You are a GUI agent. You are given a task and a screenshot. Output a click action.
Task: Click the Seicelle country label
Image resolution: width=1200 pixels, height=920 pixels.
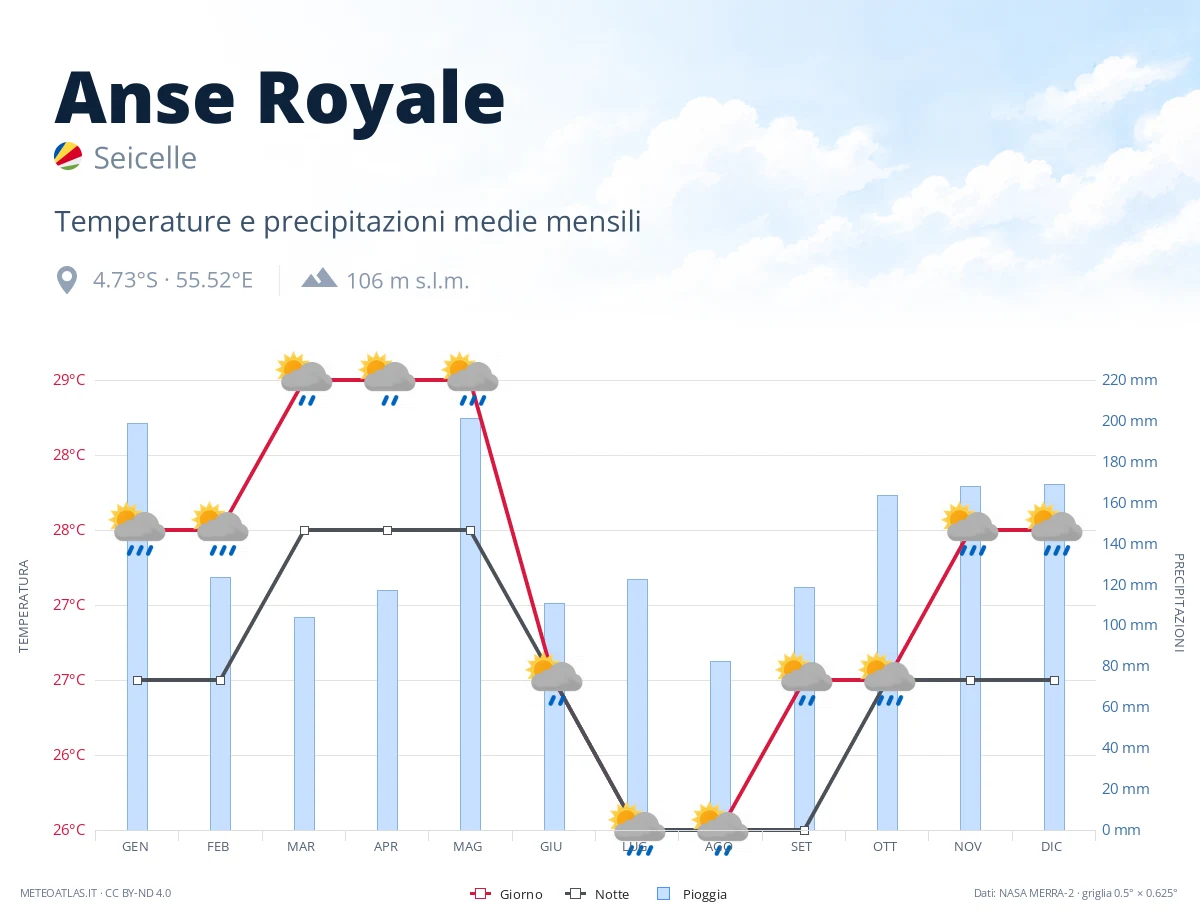click(145, 158)
